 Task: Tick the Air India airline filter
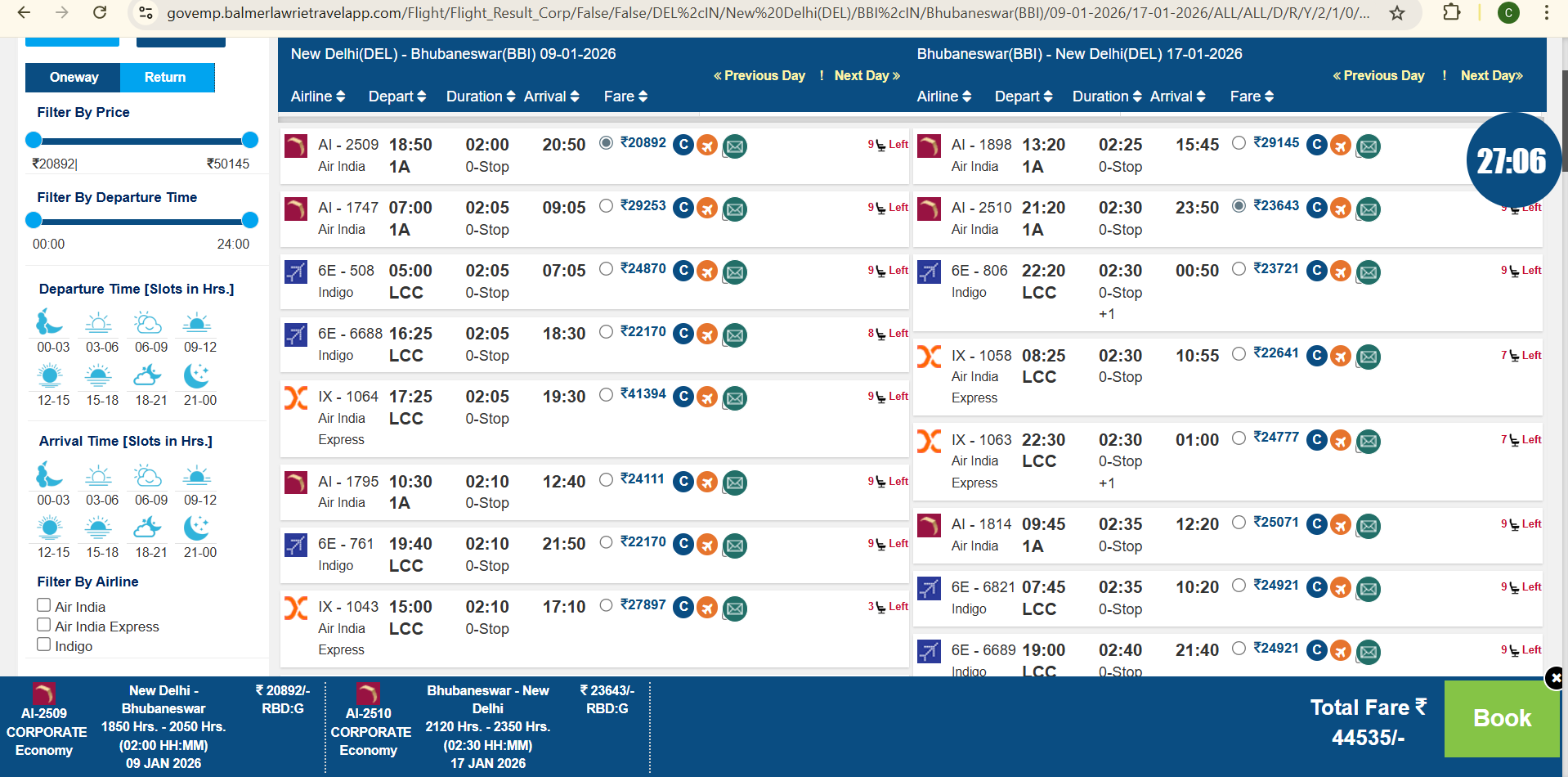(x=44, y=605)
